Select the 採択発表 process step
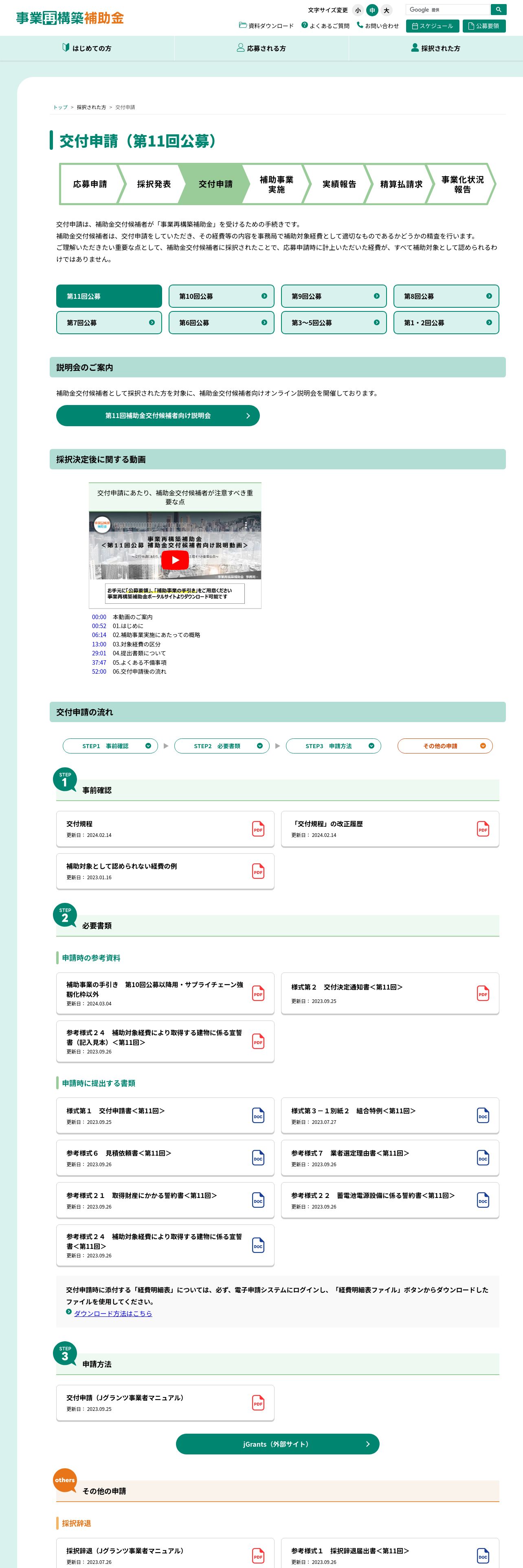 [154, 184]
